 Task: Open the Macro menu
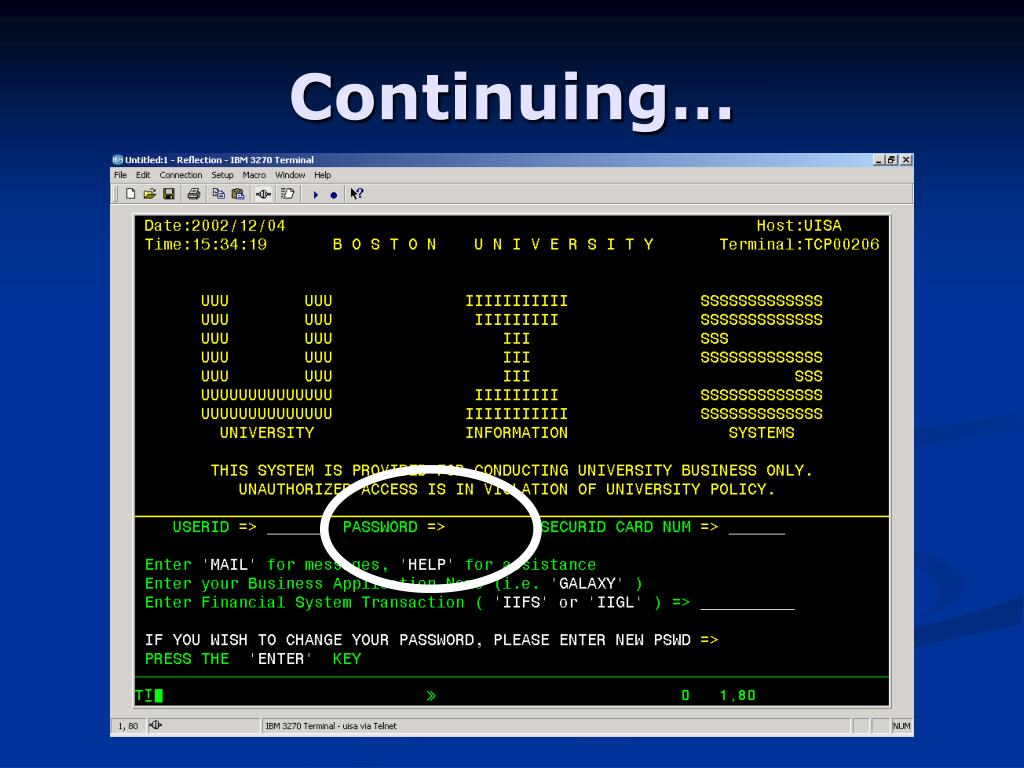pyautogui.click(x=254, y=175)
